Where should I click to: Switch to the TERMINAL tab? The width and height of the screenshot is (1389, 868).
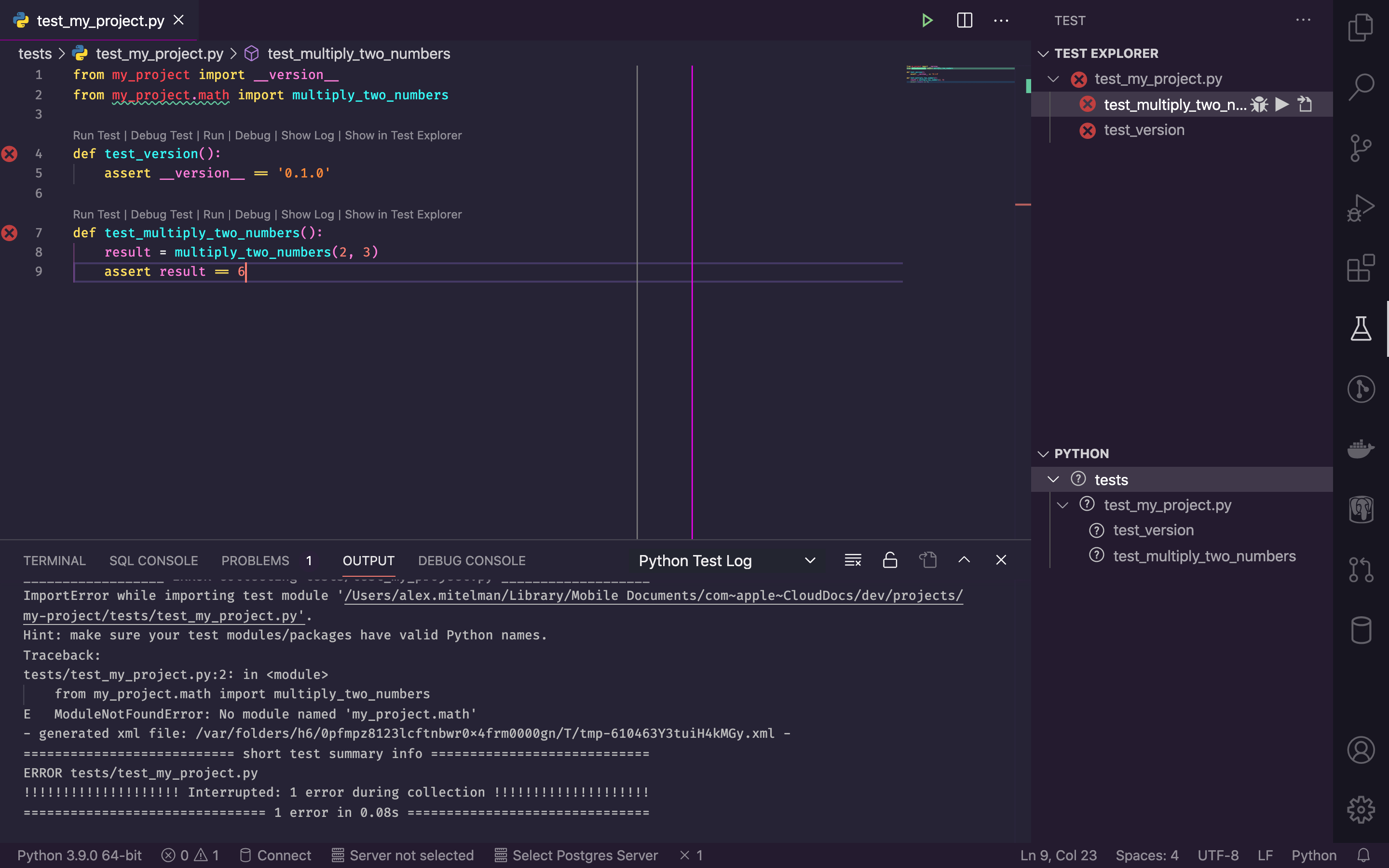[54, 561]
